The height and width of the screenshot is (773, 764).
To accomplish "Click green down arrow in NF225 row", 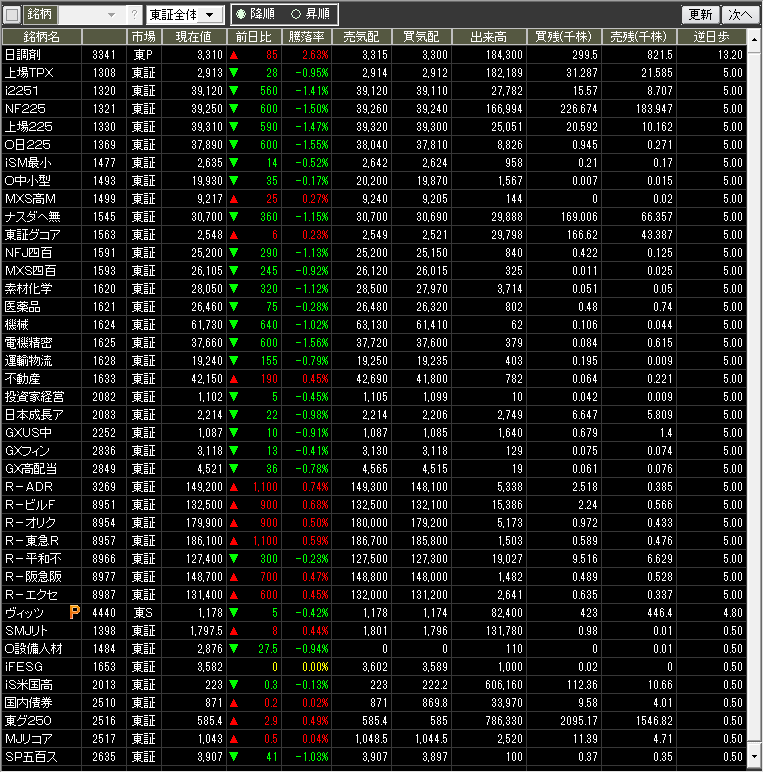I will pyautogui.click(x=234, y=109).
